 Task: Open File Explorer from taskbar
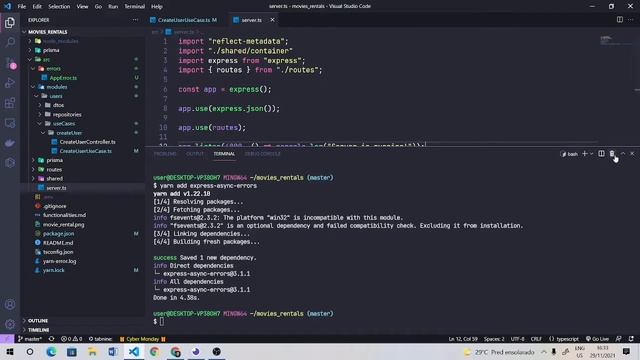pos(93,352)
